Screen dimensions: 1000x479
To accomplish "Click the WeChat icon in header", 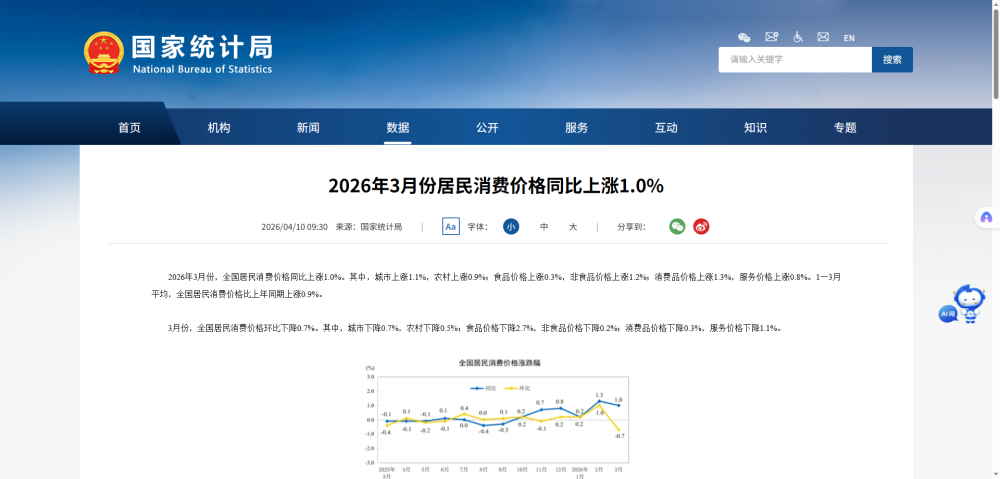I will tap(744, 37).
